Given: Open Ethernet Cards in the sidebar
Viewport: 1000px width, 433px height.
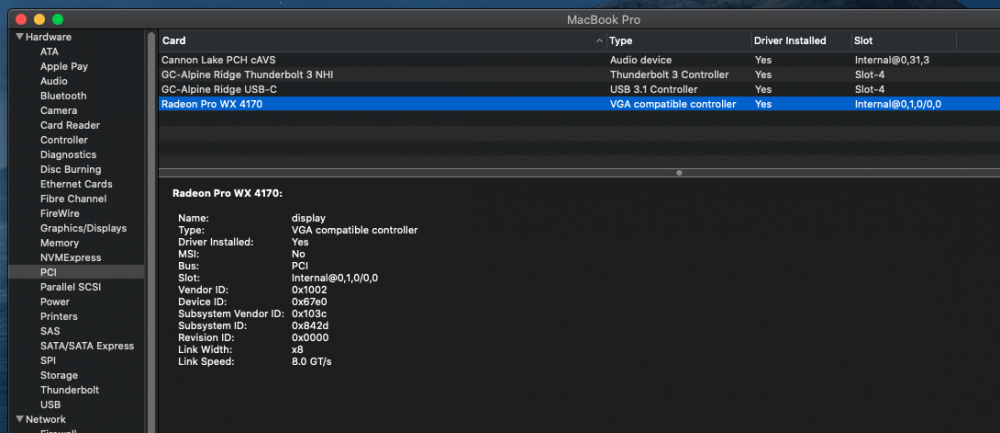Looking at the screenshot, I should pyautogui.click(x=76, y=184).
